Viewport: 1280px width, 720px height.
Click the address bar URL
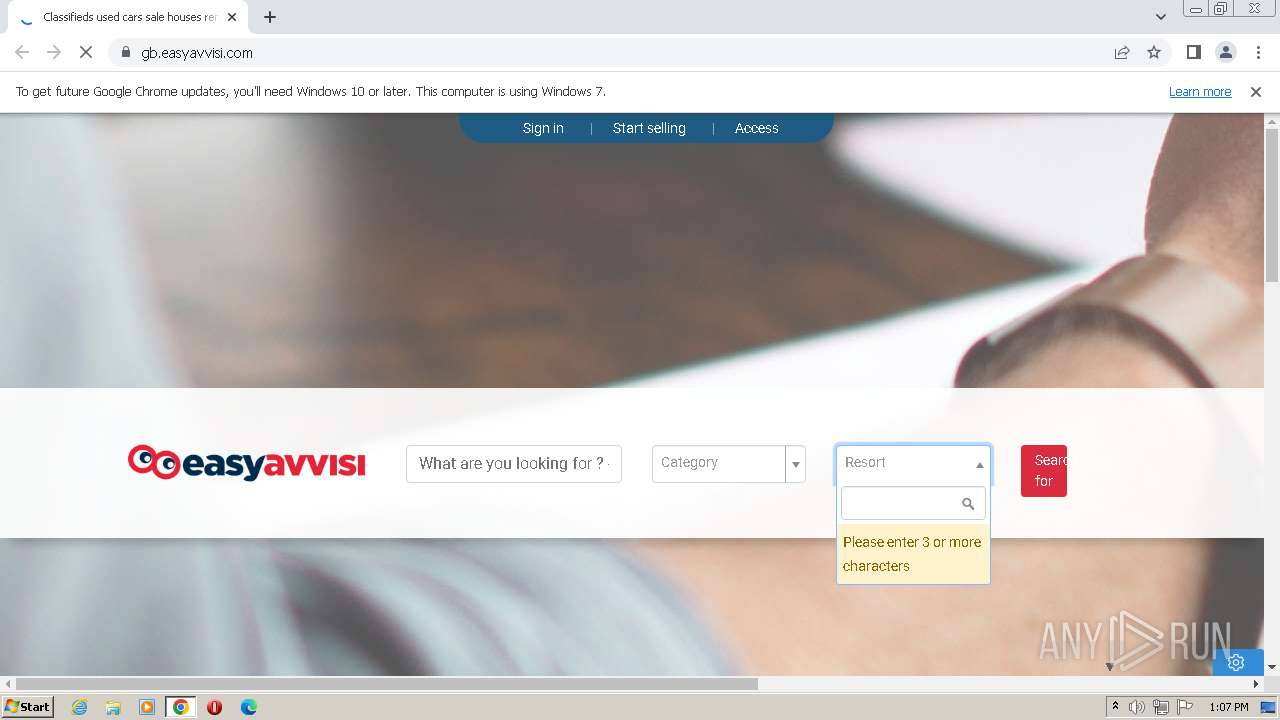pyautogui.click(x=197, y=52)
